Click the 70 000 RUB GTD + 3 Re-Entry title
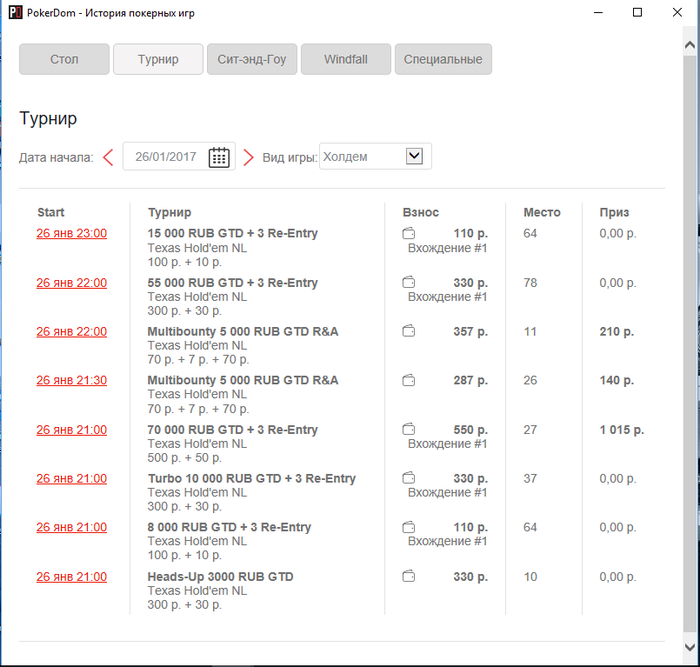 [233, 429]
